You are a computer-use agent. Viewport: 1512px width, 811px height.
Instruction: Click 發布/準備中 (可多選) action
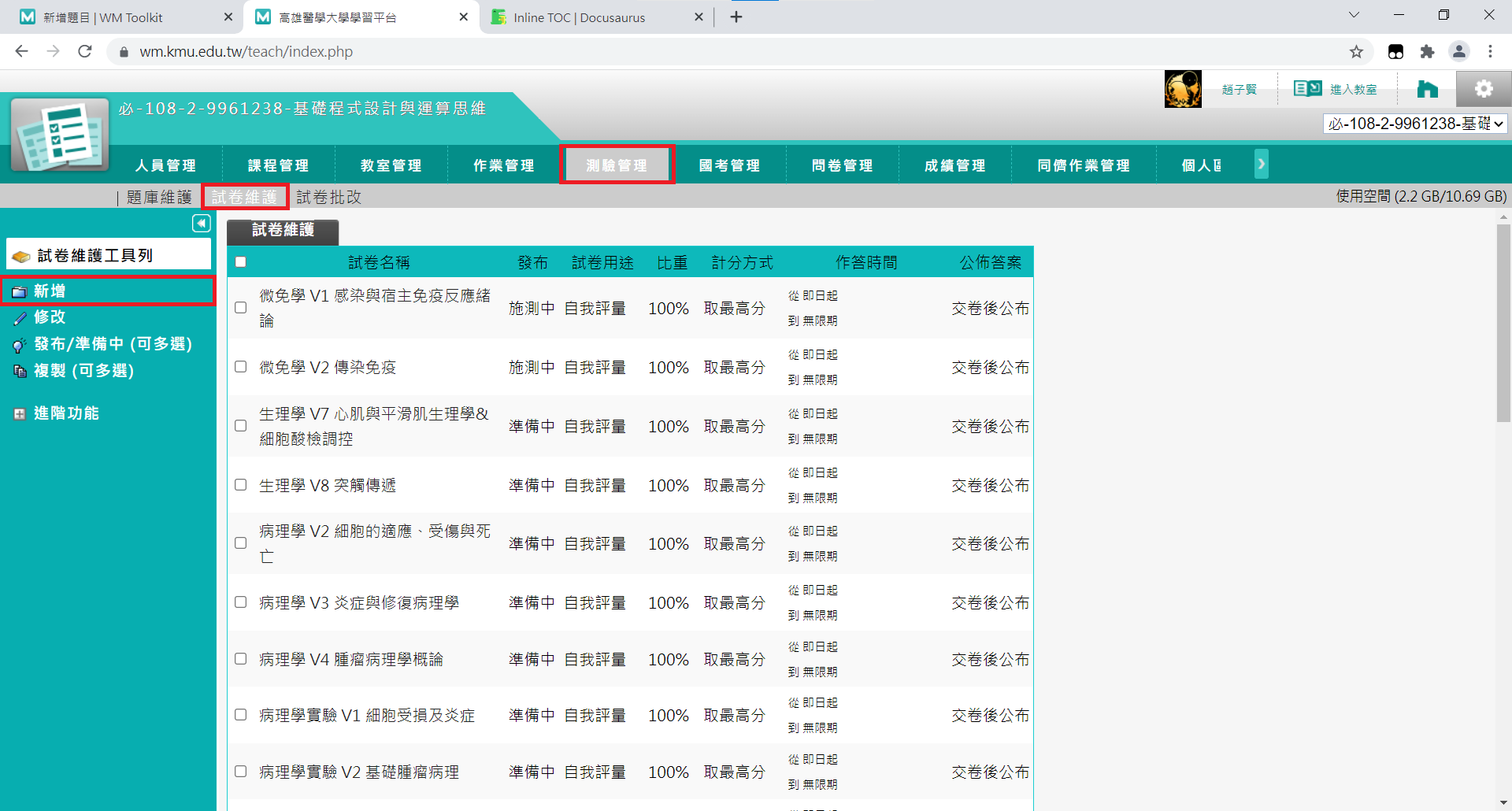(x=113, y=344)
